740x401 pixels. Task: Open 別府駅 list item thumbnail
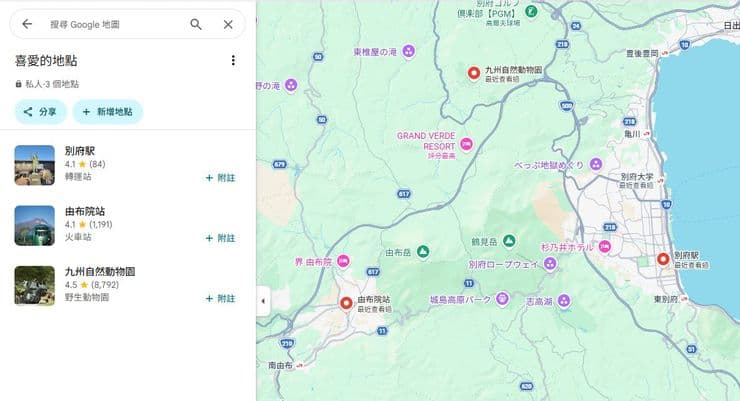click(x=34, y=165)
